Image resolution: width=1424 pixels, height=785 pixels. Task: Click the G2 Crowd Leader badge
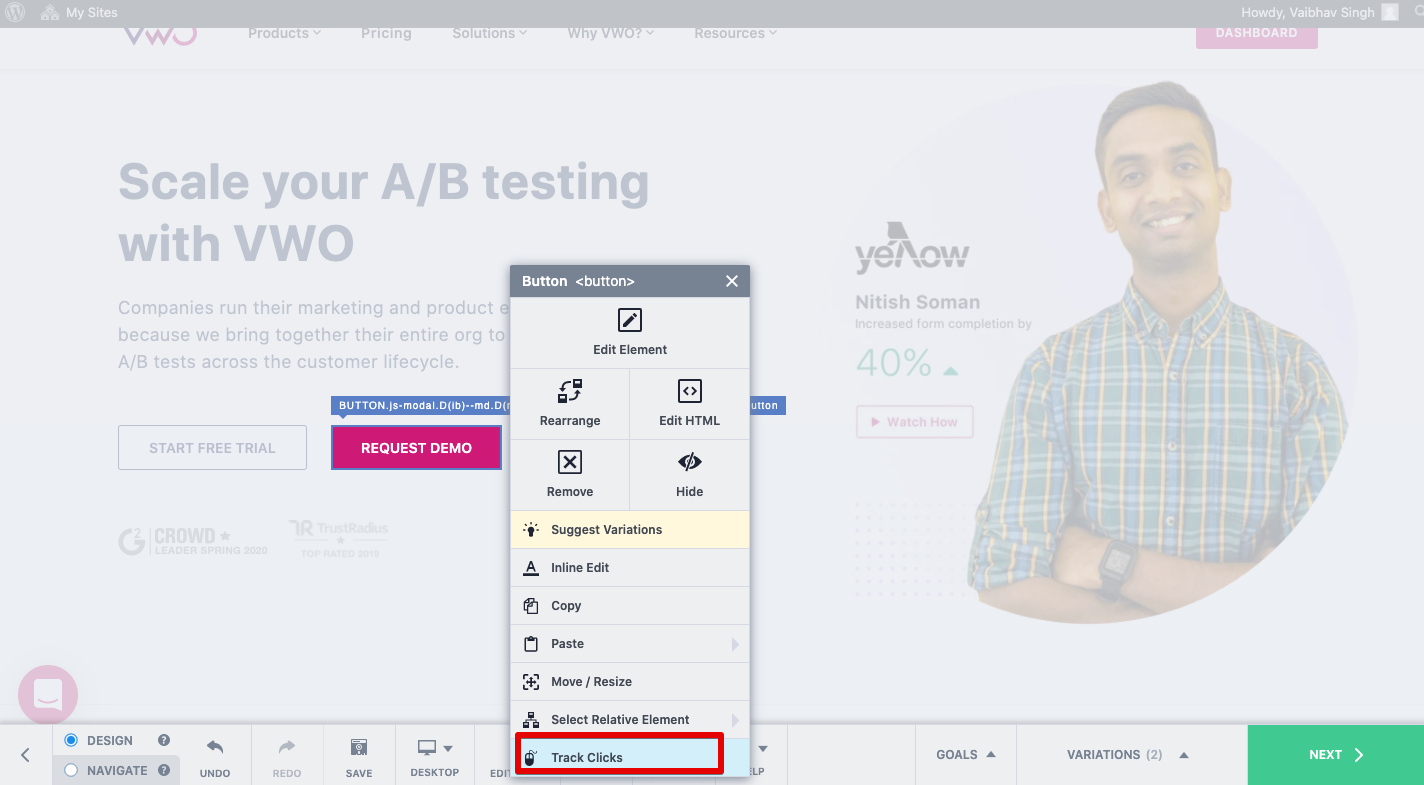tap(192, 542)
